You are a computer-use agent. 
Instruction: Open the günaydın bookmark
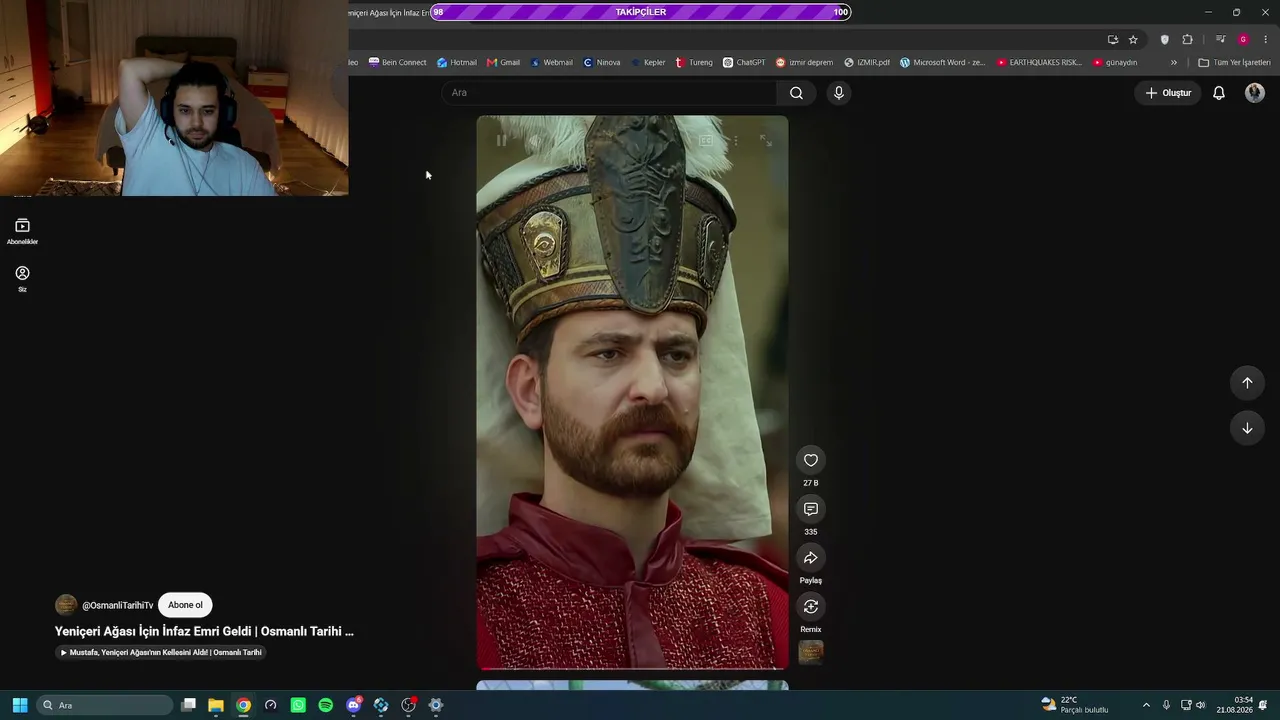point(1115,62)
